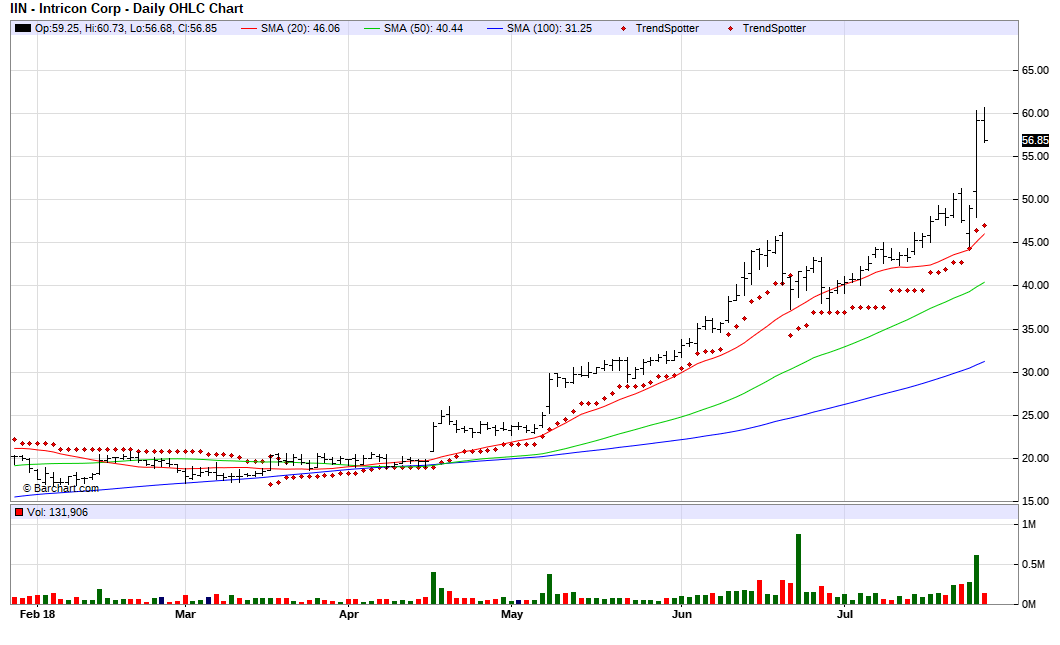The image size is (1060, 645).
Task: Select the 'SMA (100): 31.25' legend label
Action: 550,28
